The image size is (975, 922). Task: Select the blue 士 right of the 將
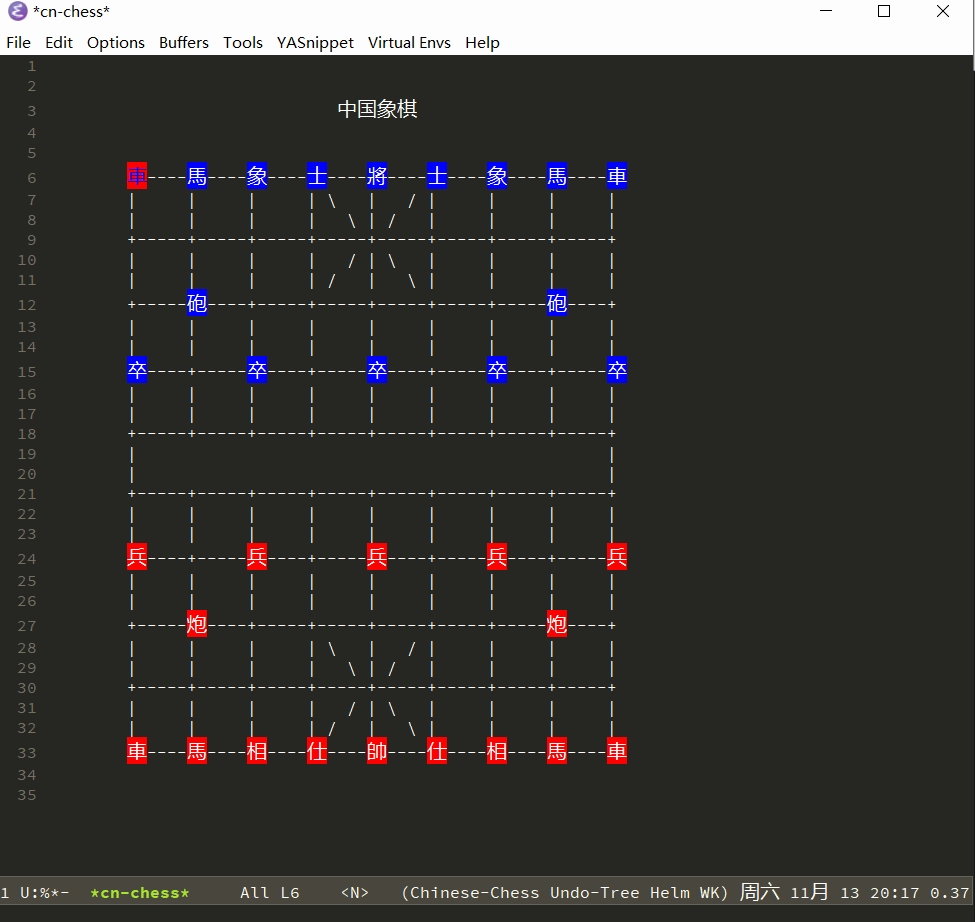click(x=437, y=176)
